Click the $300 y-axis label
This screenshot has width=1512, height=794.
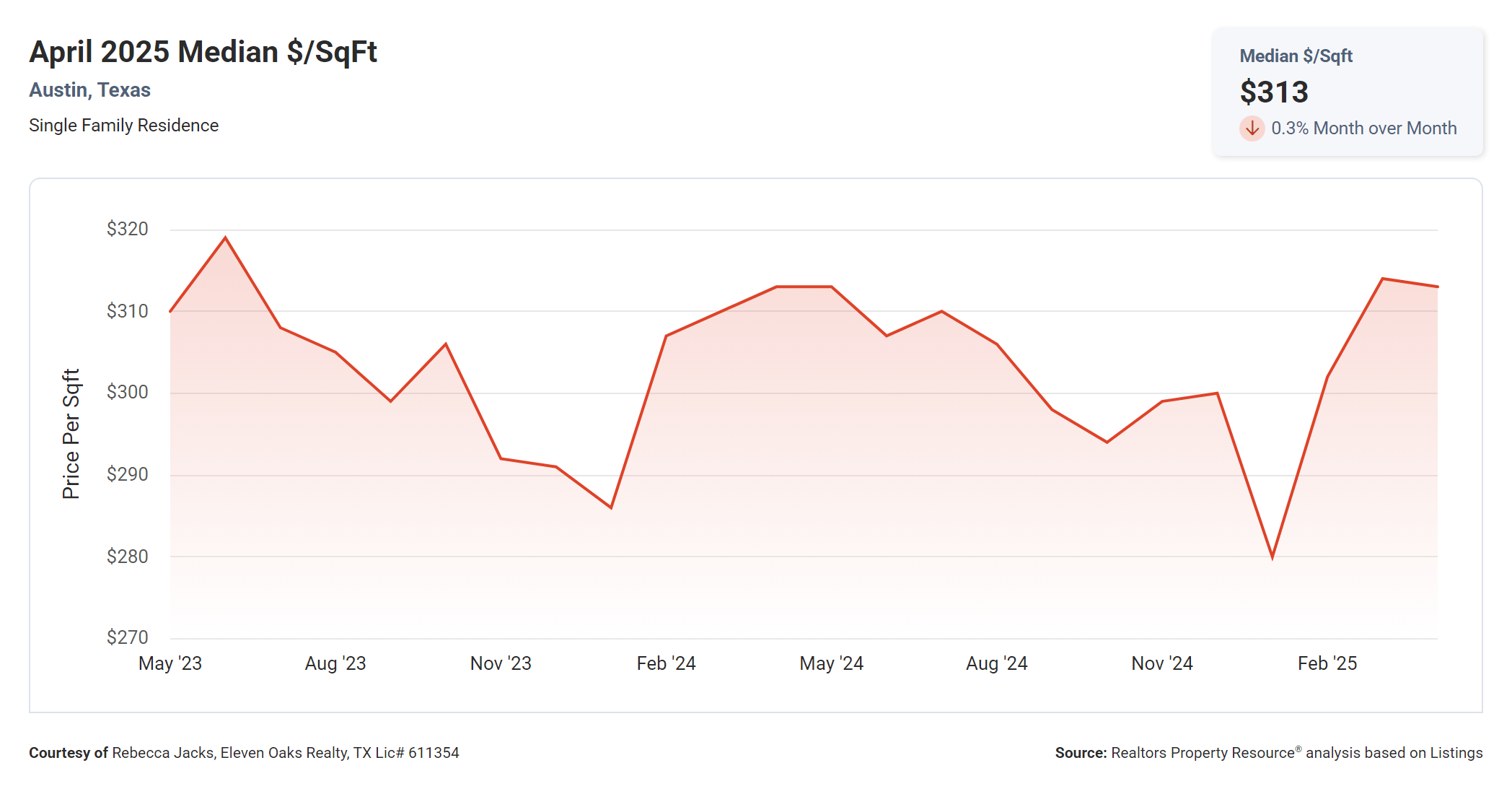127,392
